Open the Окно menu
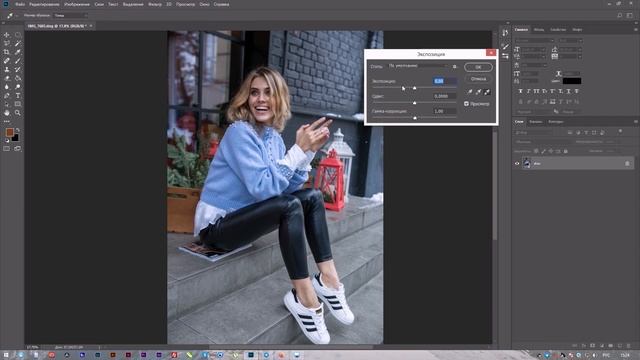Viewport: 640px width, 360px height. pyautogui.click(x=204, y=4)
